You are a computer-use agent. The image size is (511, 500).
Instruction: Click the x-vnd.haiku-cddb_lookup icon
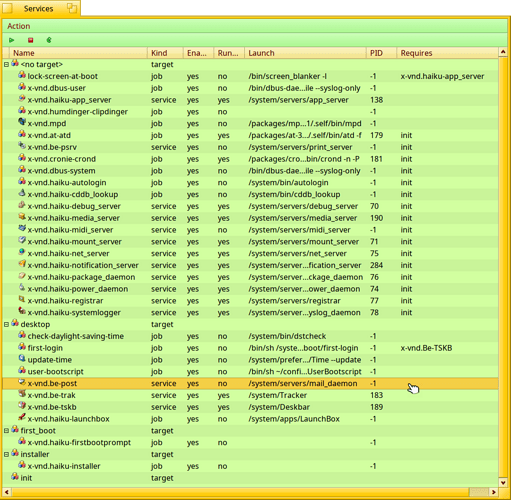click(22, 194)
